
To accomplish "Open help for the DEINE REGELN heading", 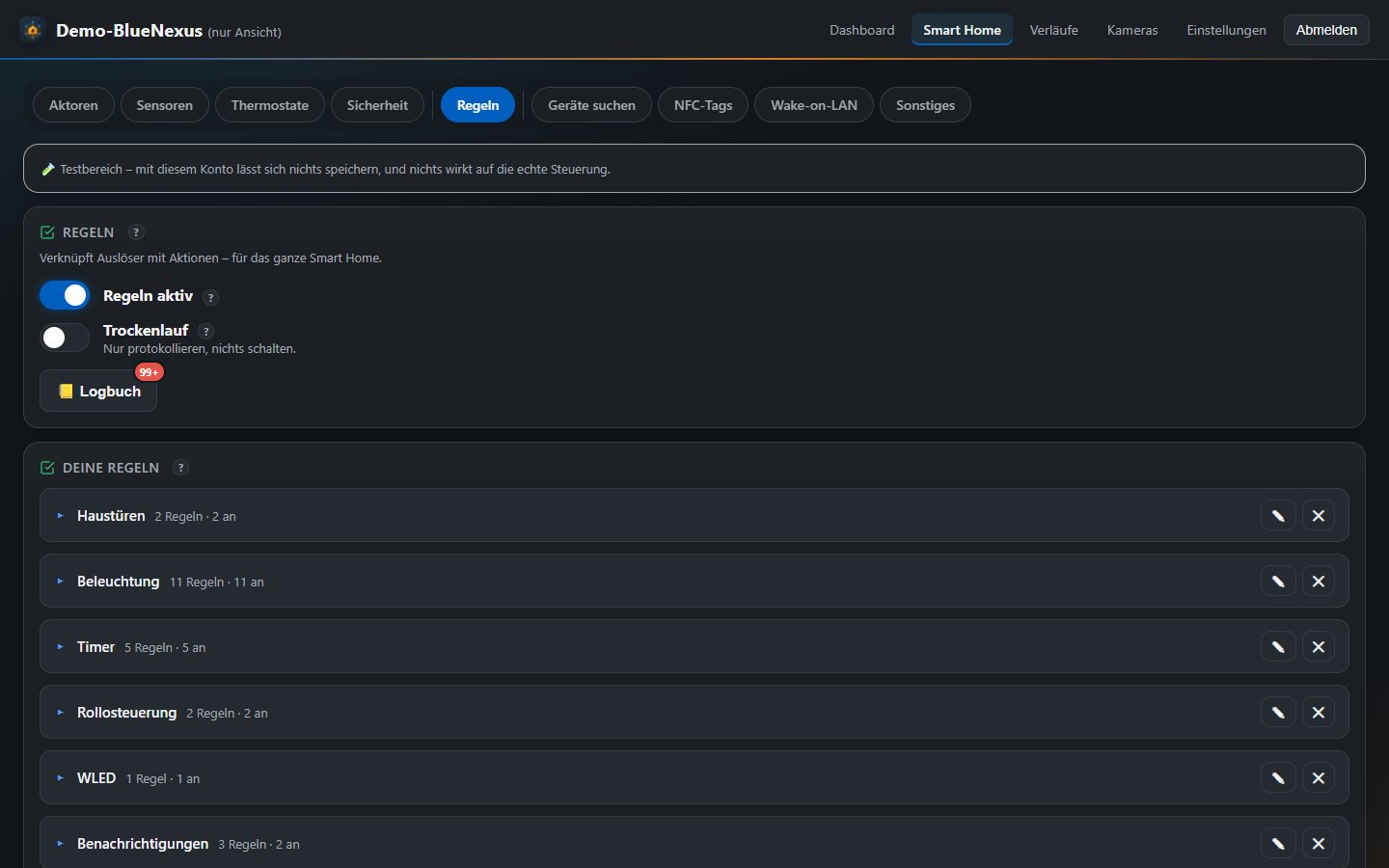I will click(x=180, y=468).
